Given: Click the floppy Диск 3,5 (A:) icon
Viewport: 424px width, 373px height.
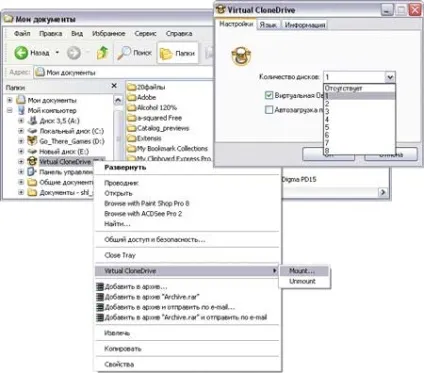Looking at the screenshot, I should click(32, 121).
